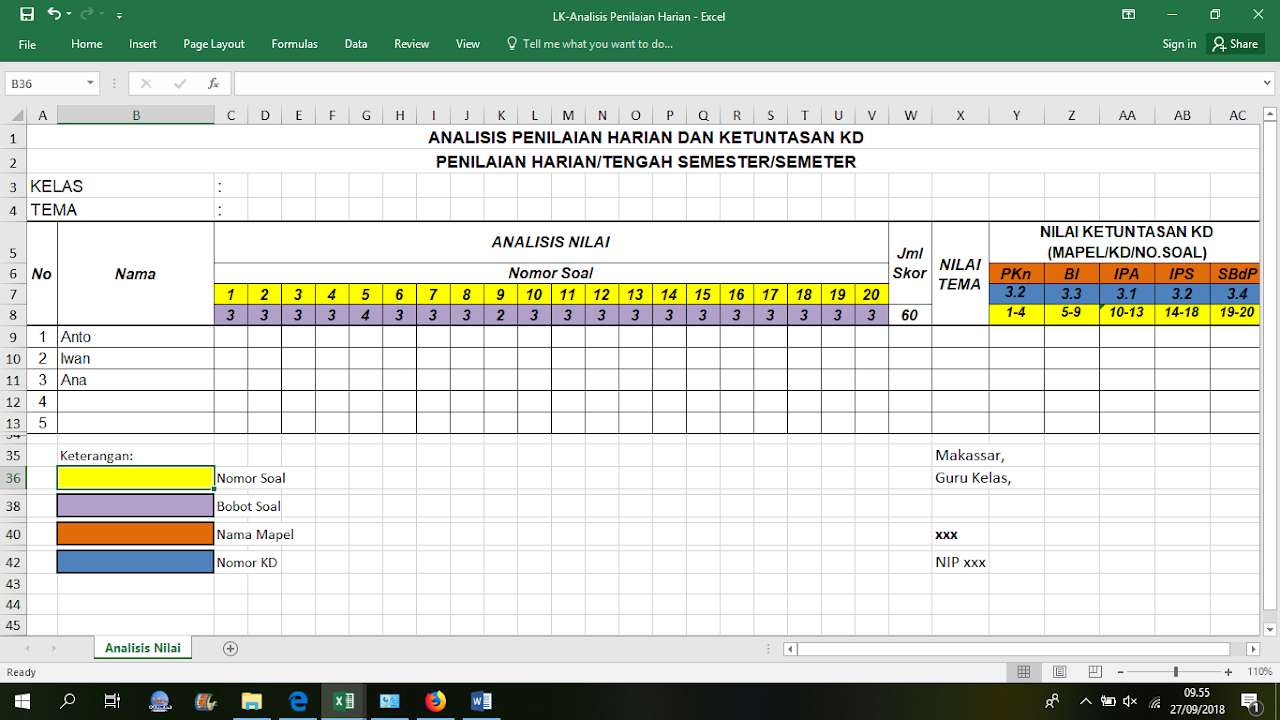Zoom in with the status bar plus icon
The image size is (1280, 720).
pyautogui.click(x=1229, y=672)
